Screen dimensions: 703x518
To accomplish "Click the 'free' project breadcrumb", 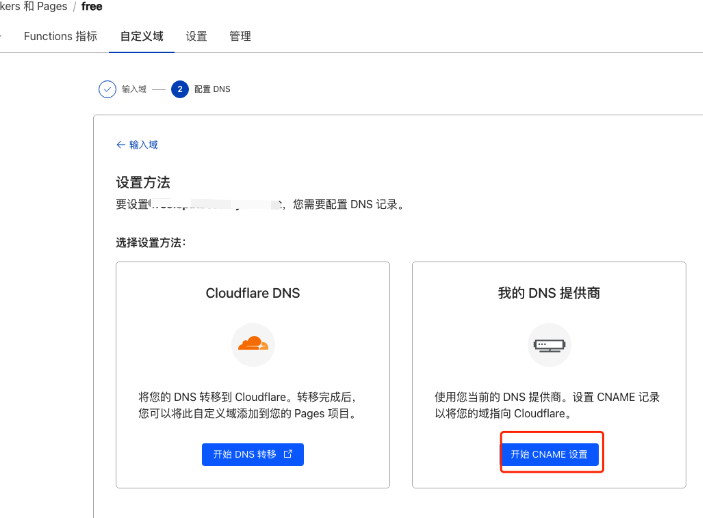I will pos(92,6).
